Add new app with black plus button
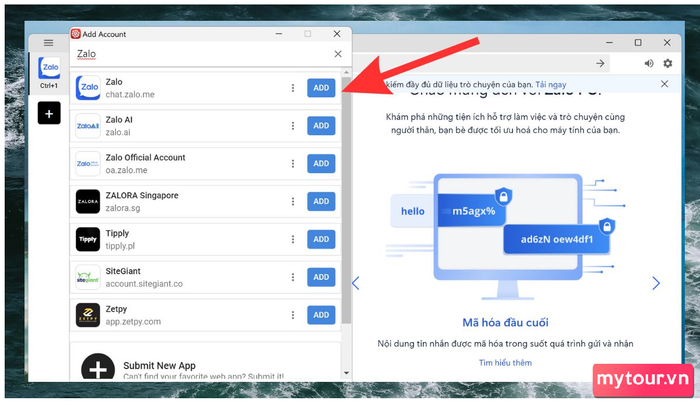This screenshot has width=700, height=405. click(x=49, y=113)
